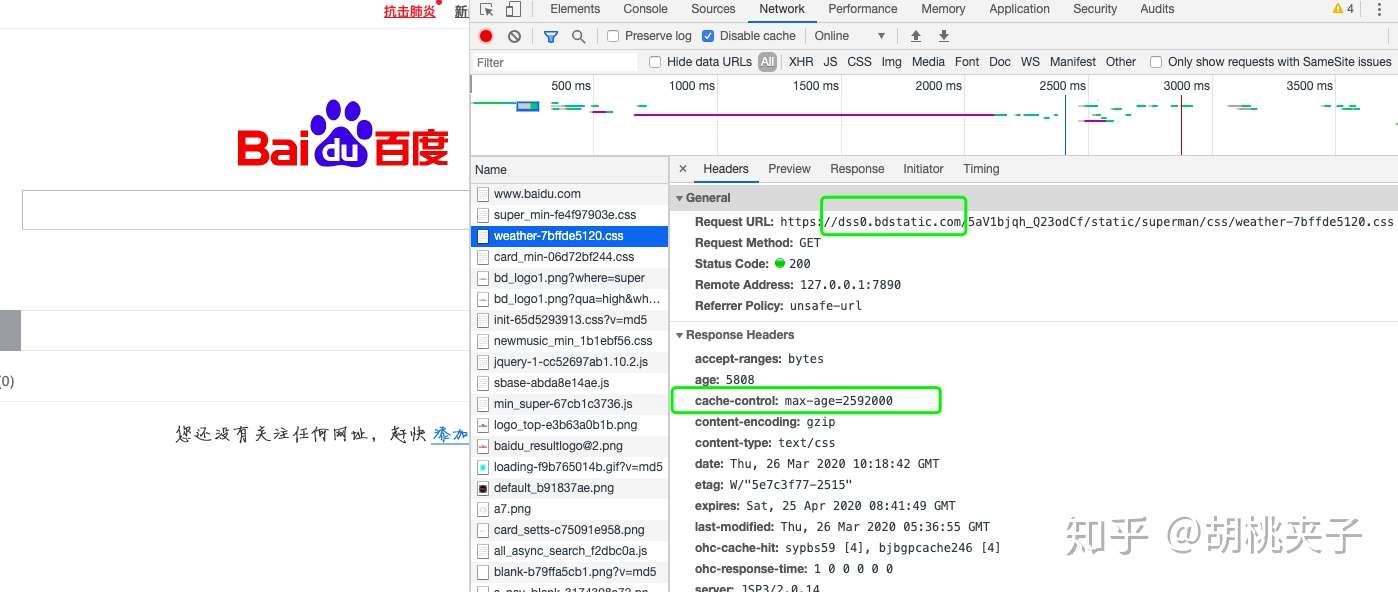Select request all_async_search_f2dbc0a.js
Screen dimensions: 1398x592
(569, 551)
